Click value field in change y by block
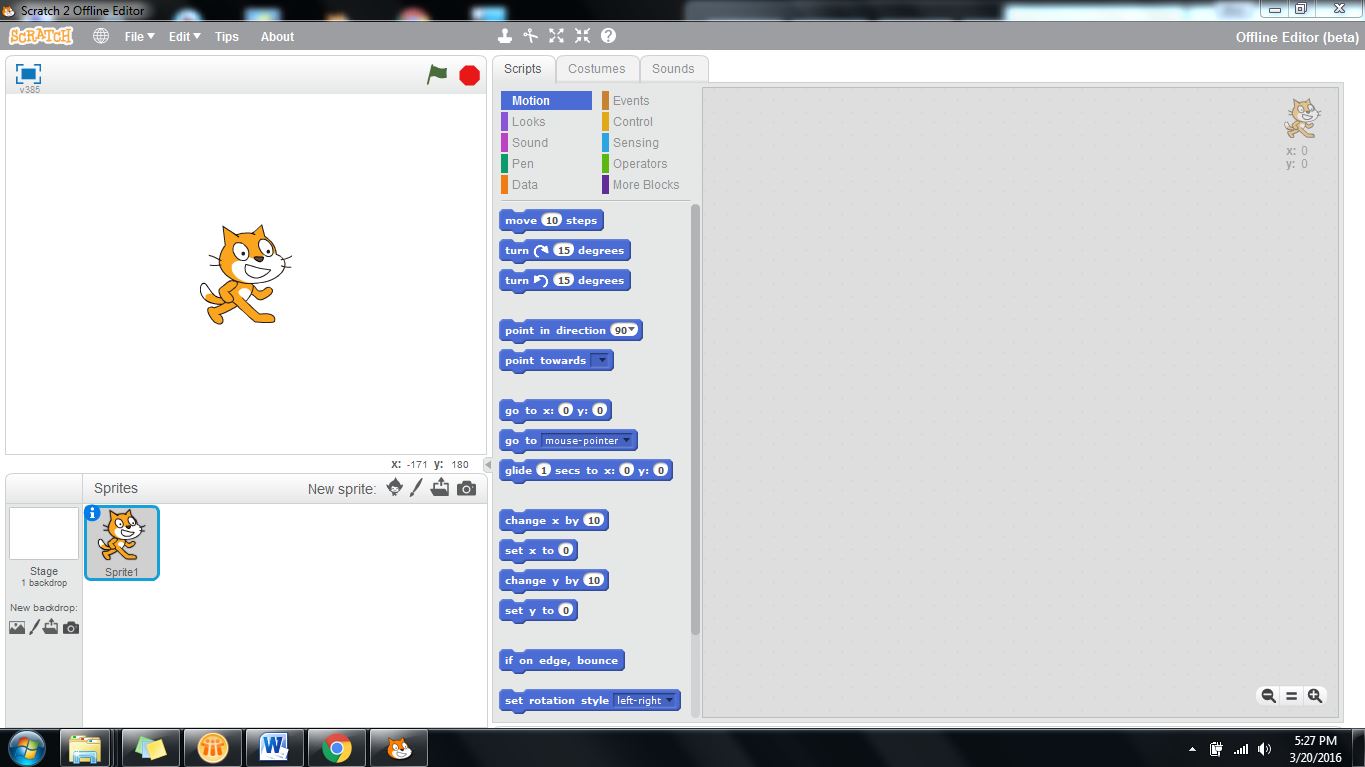The height and width of the screenshot is (767, 1365). (594, 581)
